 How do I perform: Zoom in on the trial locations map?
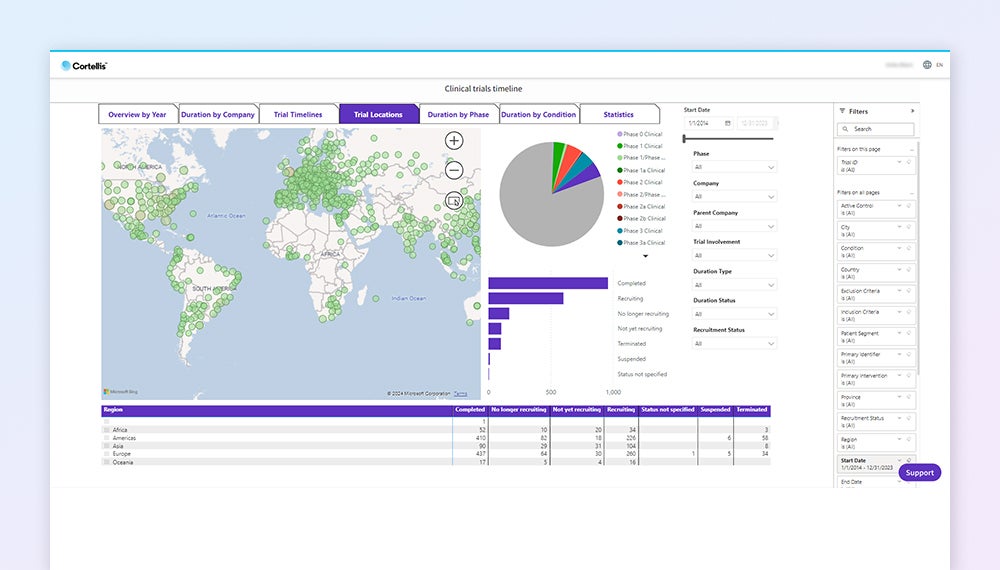(x=454, y=141)
